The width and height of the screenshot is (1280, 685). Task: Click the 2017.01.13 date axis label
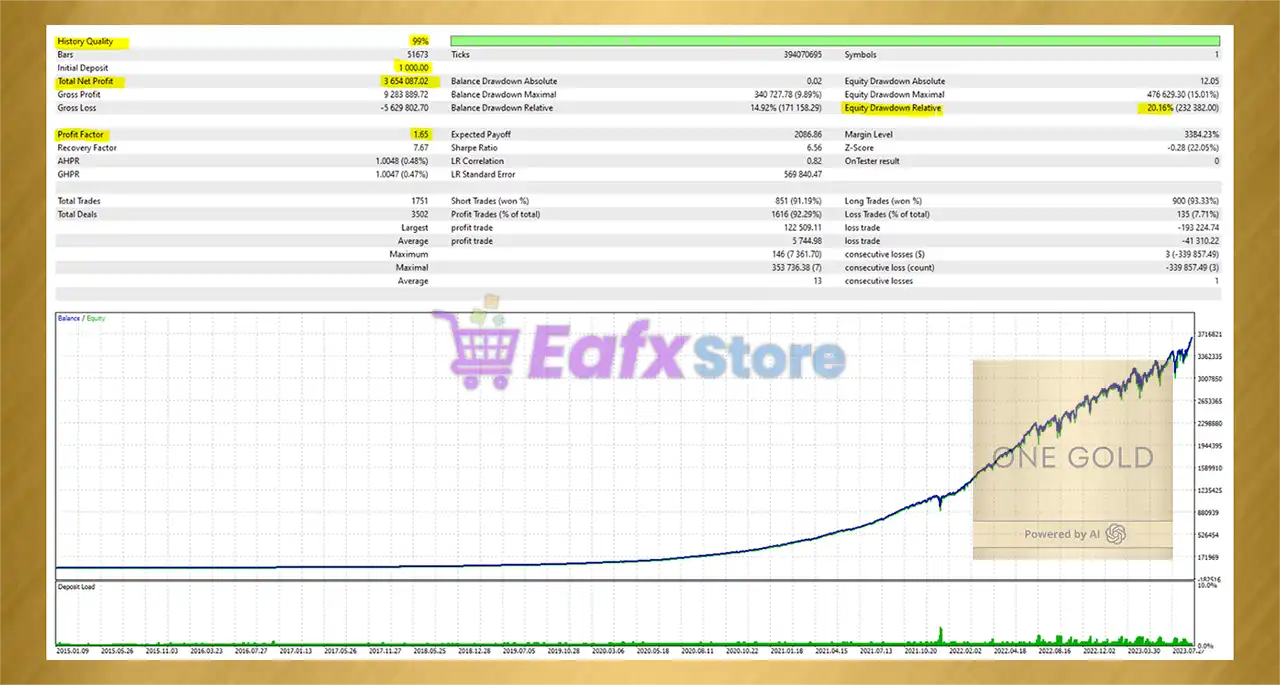tap(294, 651)
